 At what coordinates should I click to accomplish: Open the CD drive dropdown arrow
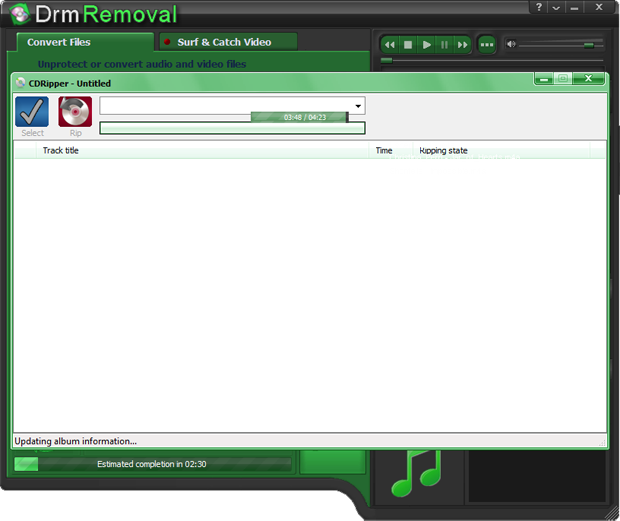tap(358, 106)
